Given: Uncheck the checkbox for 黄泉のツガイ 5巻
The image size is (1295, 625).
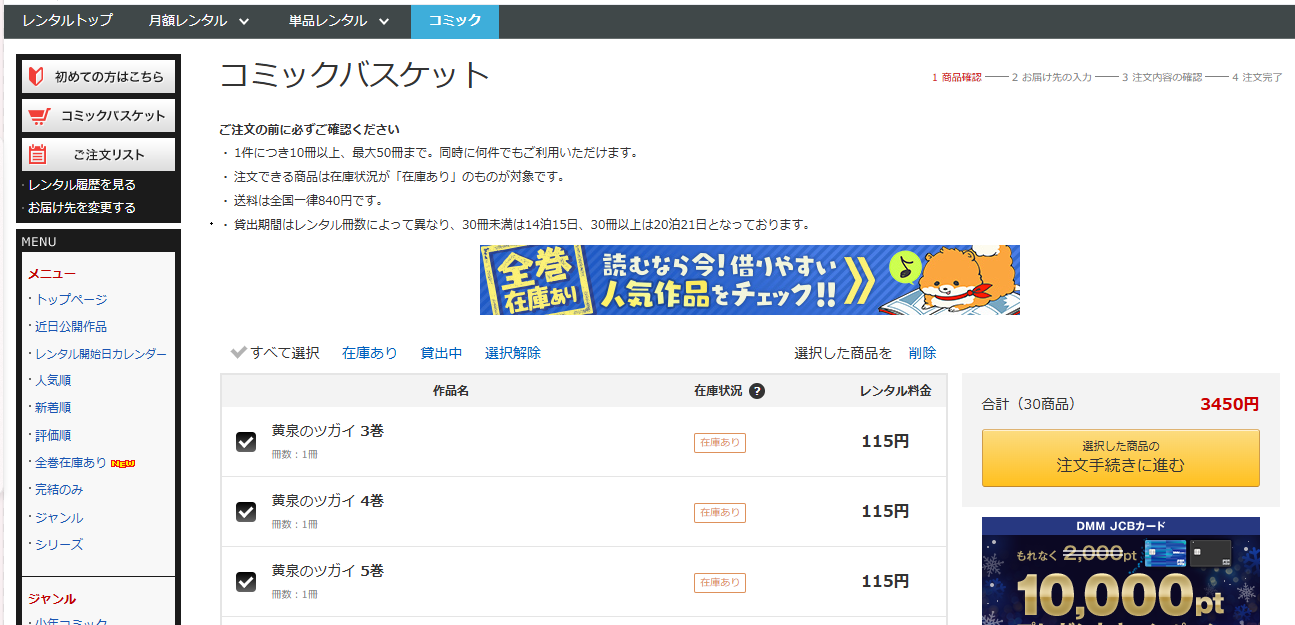Looking at the screenshot, I should 246,581.
